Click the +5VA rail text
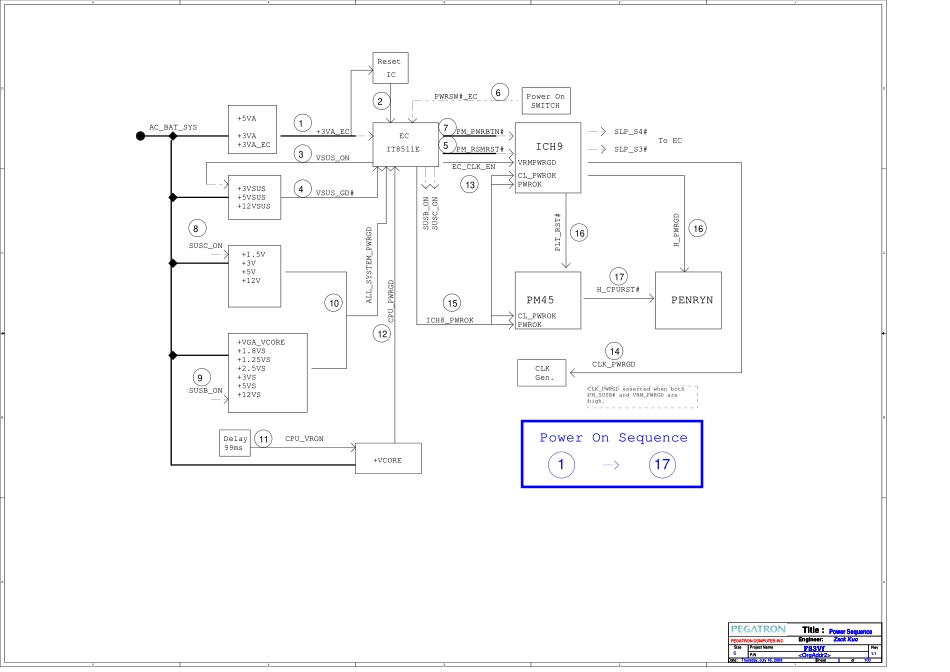Screen dimensions: 950x672 pos(247,119)
